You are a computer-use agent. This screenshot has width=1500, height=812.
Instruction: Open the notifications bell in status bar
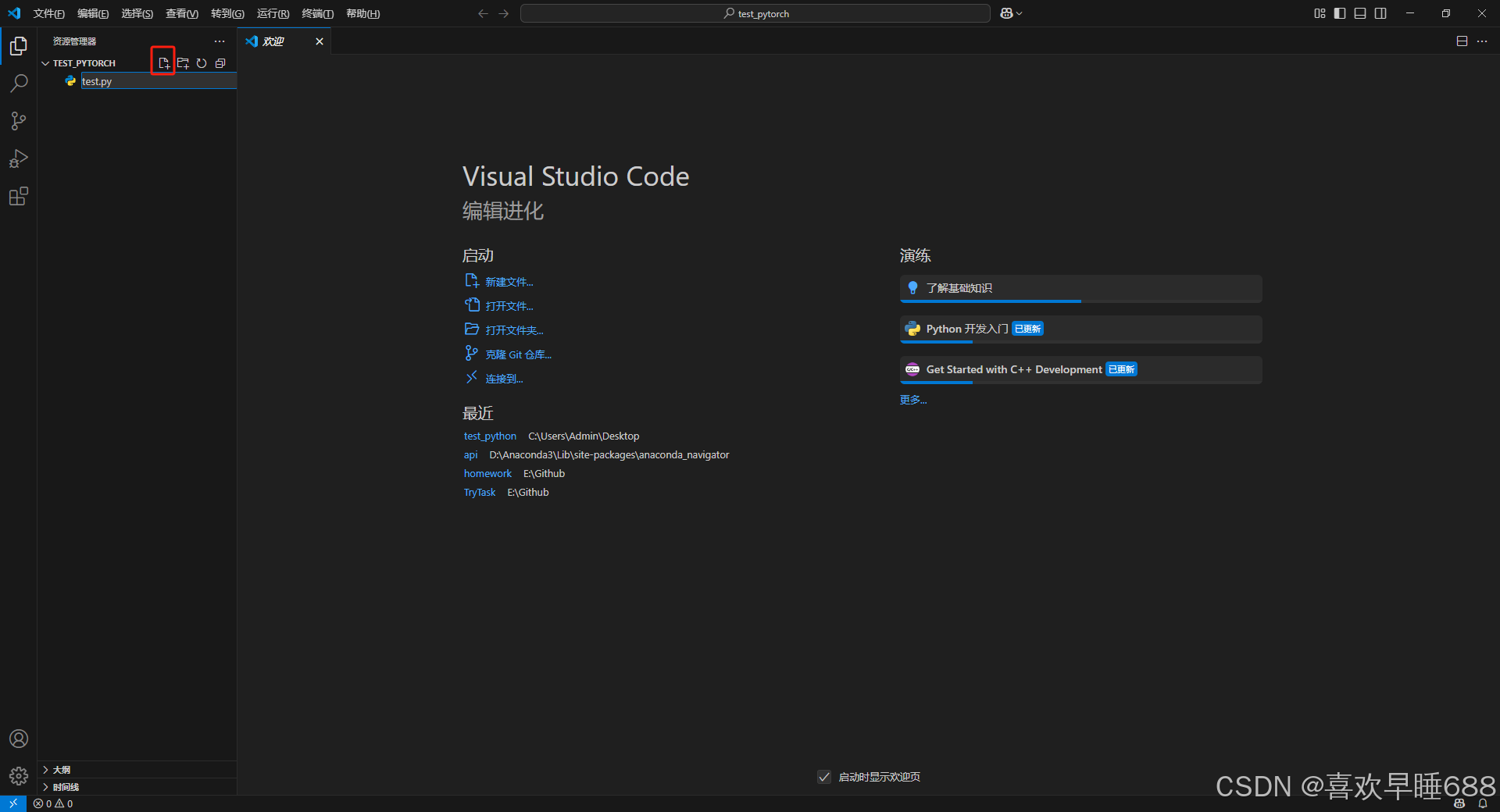coord(1484,803)
